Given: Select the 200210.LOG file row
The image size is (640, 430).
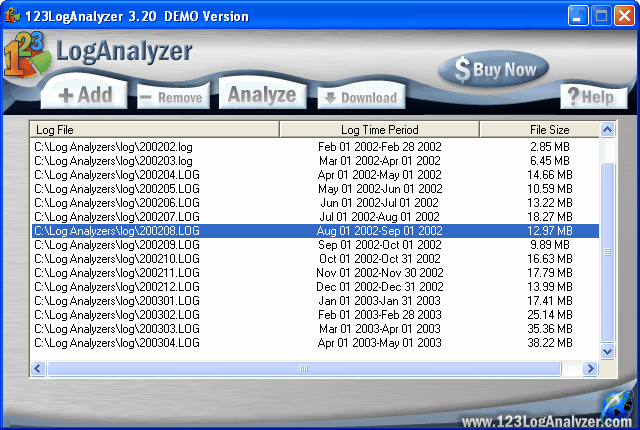Looking at the screenshot, I should (315, 259).
